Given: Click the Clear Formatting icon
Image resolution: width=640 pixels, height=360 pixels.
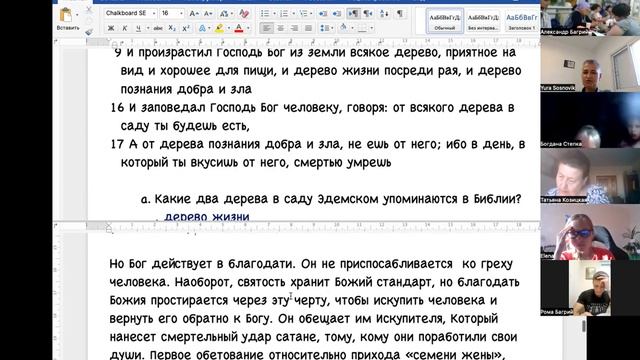Looking at the screenshot, I should point(244,13).
